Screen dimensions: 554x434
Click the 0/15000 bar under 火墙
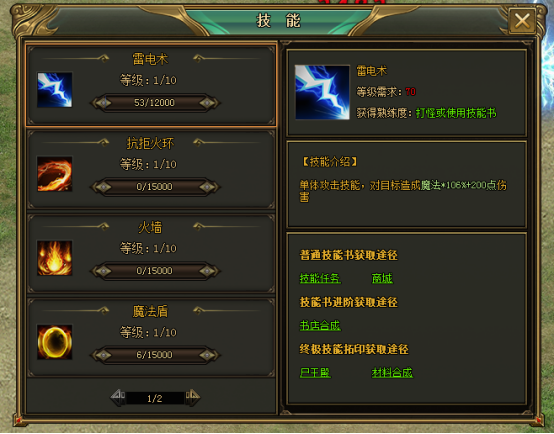[x=155, y=271]
